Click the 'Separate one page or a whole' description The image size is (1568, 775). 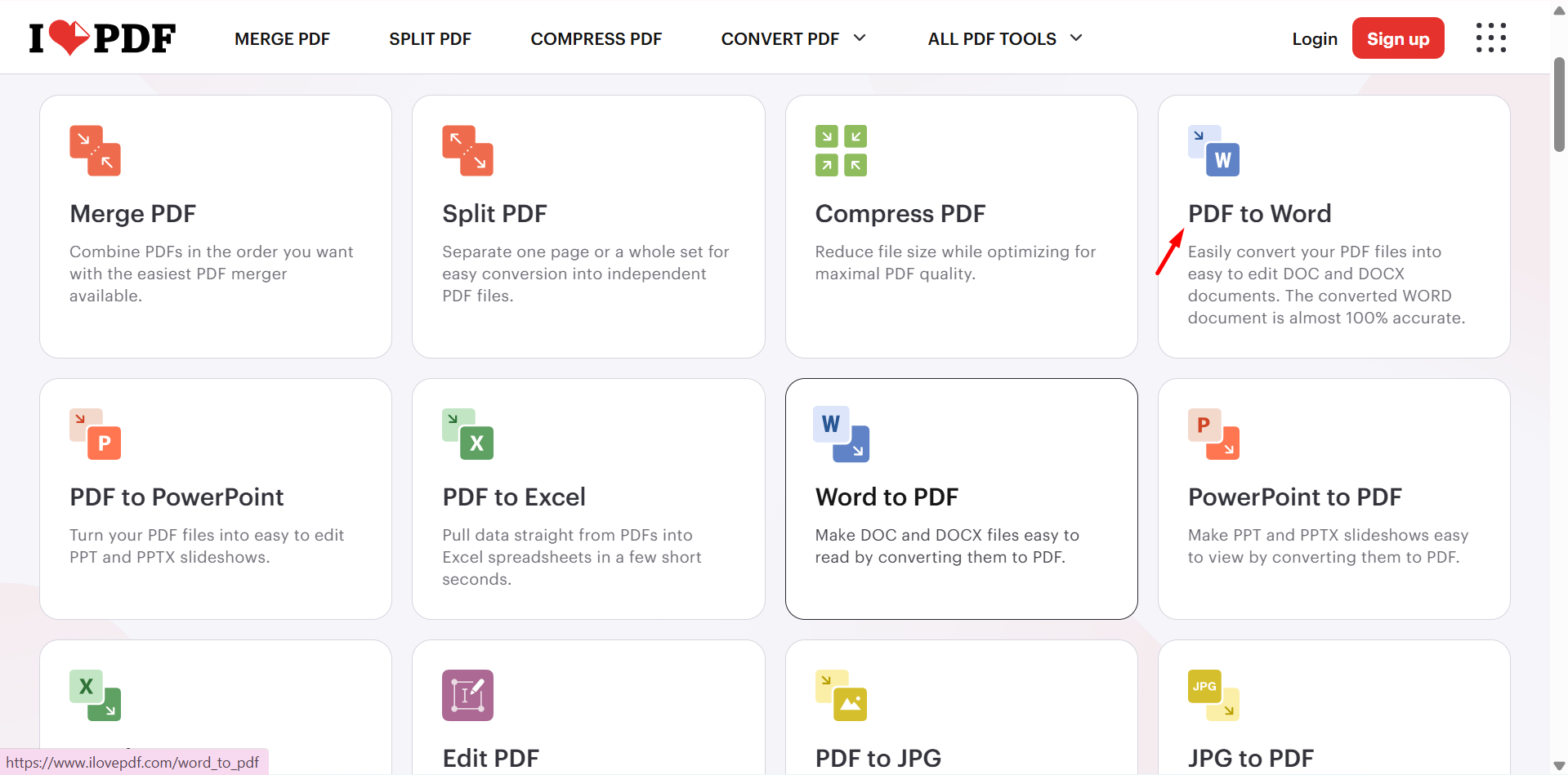tap(585, 274)
